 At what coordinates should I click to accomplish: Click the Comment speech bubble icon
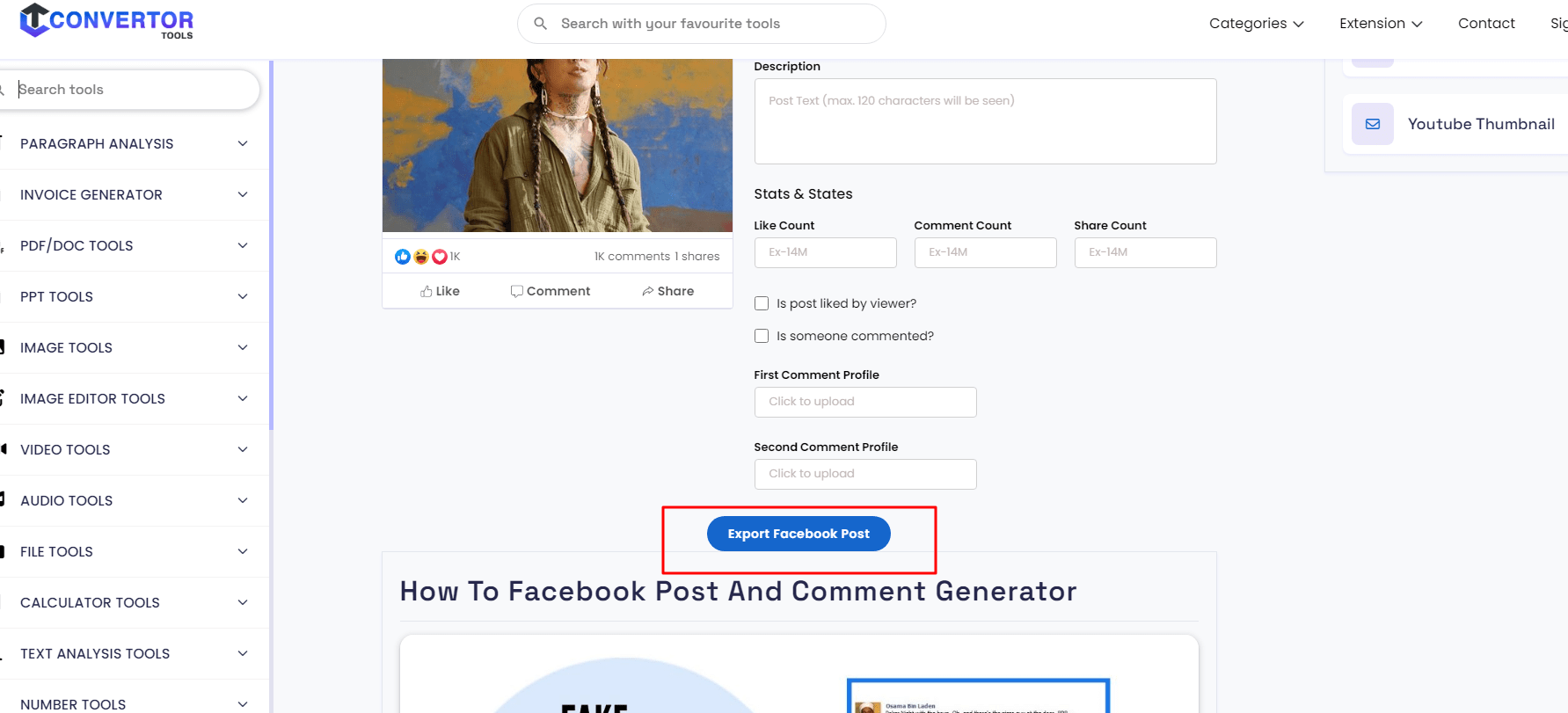[x=517, y=290]
